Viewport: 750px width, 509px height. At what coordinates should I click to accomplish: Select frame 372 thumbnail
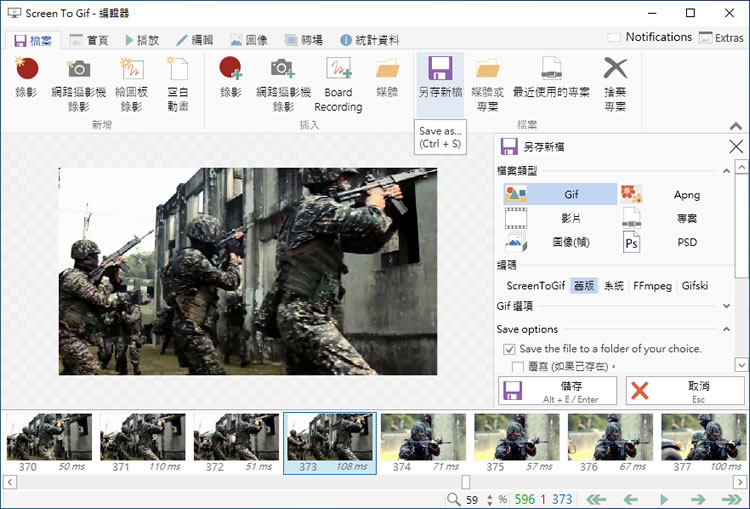point(236,443)
